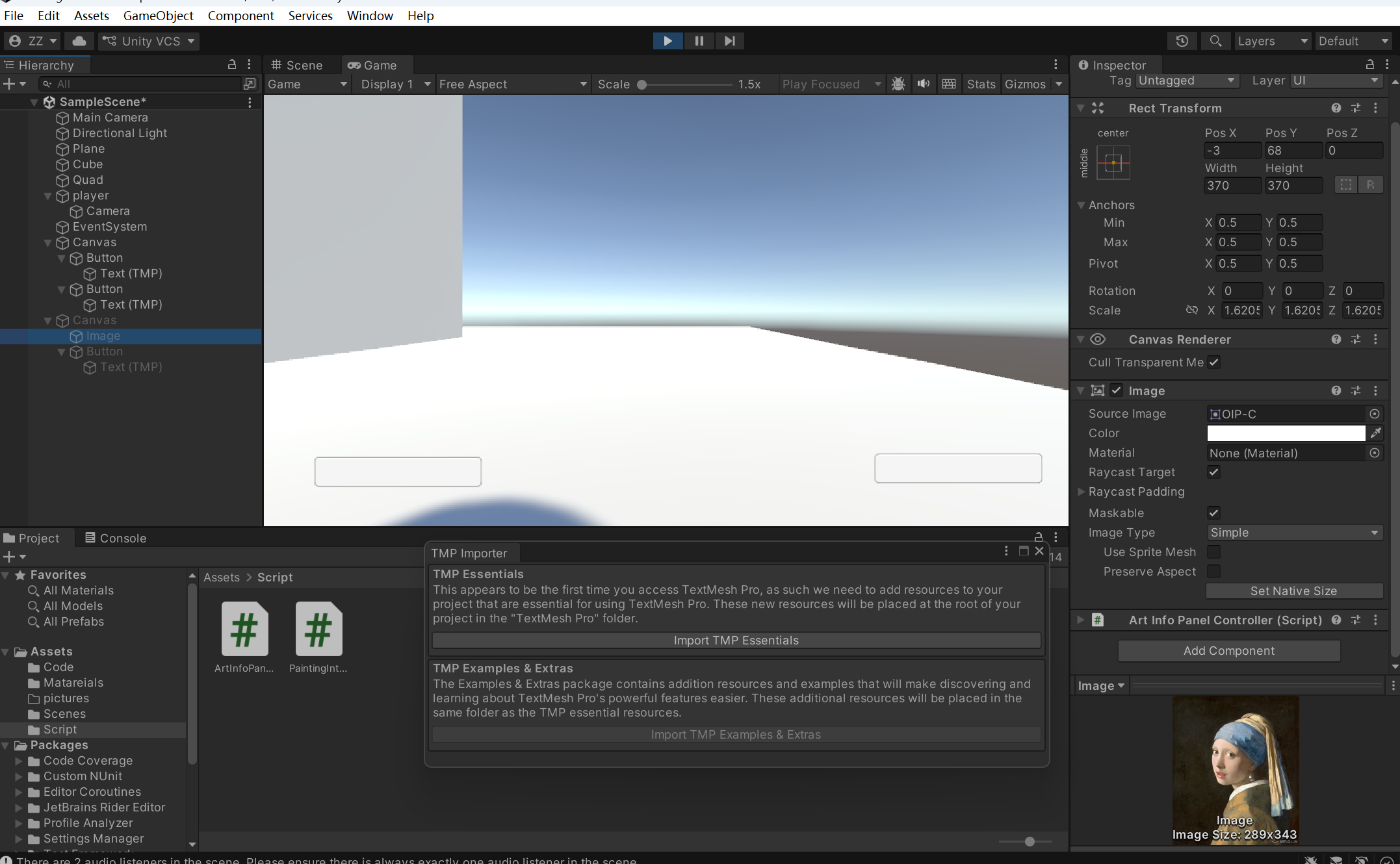The height and width of the screenshot is (864, 1400).
Task: Open Source Image object picker circle
Action: tap(1375, 414)
